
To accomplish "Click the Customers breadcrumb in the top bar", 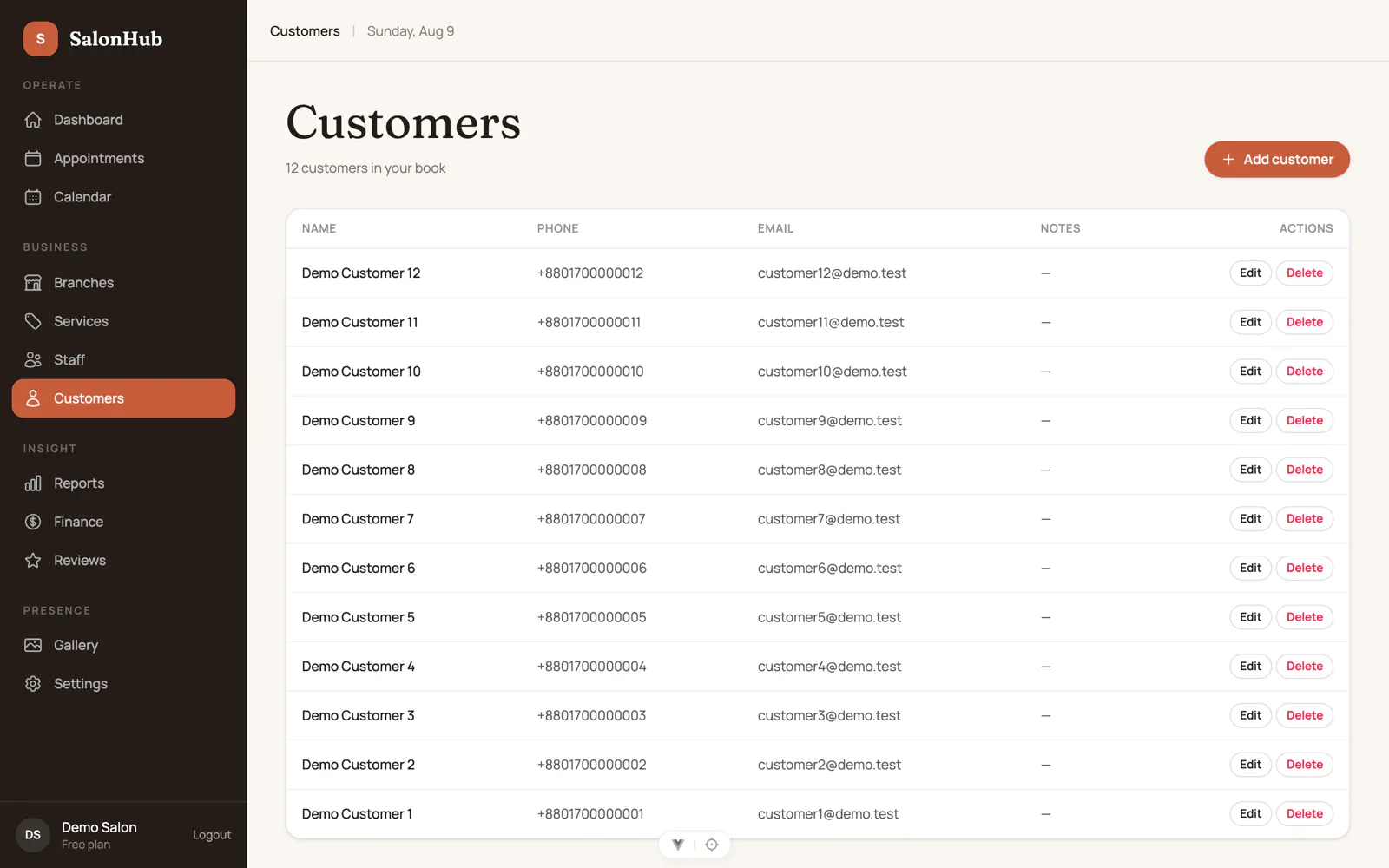I will tap(305, 31).
